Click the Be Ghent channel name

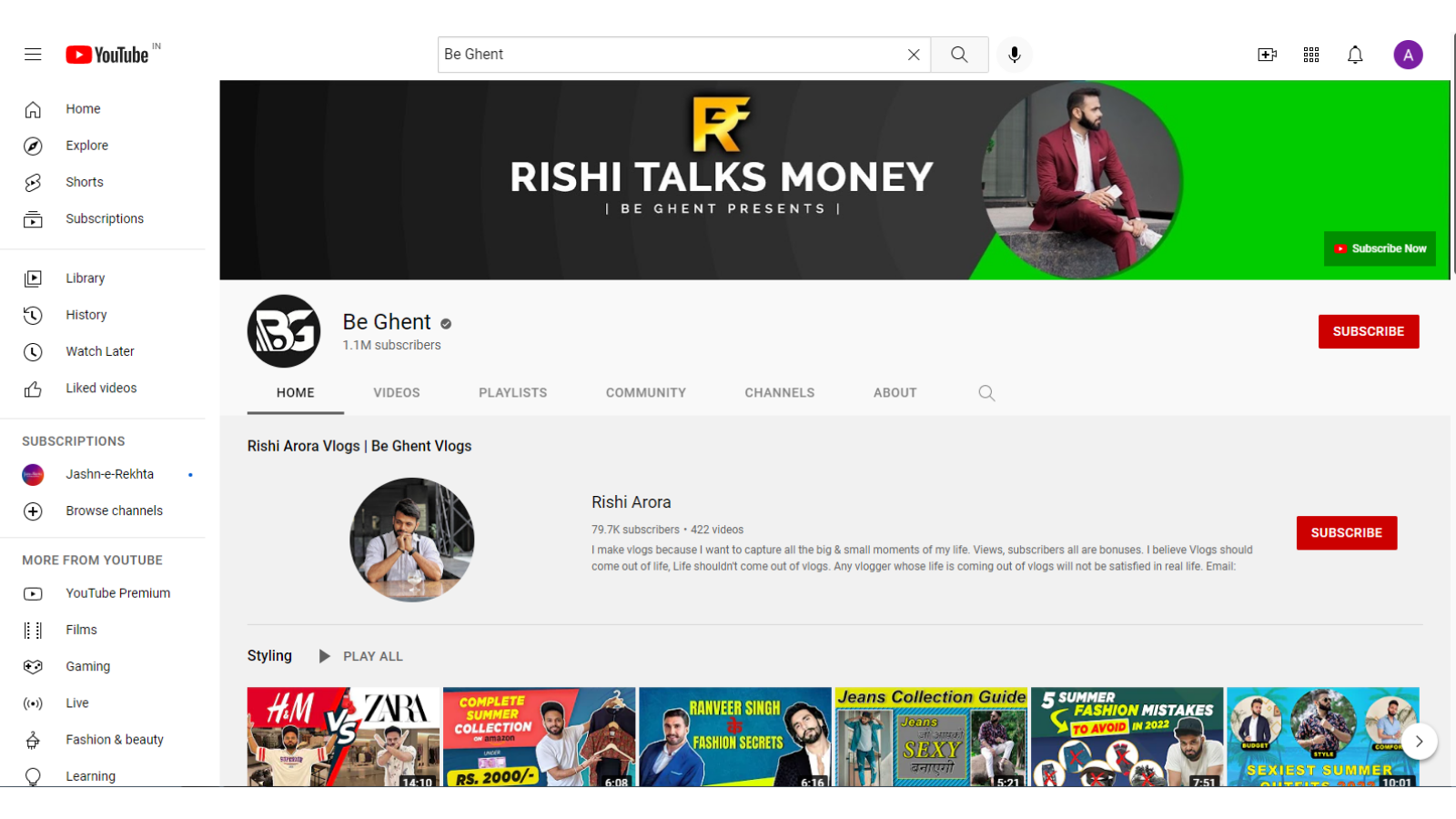[x=387, y=322]
